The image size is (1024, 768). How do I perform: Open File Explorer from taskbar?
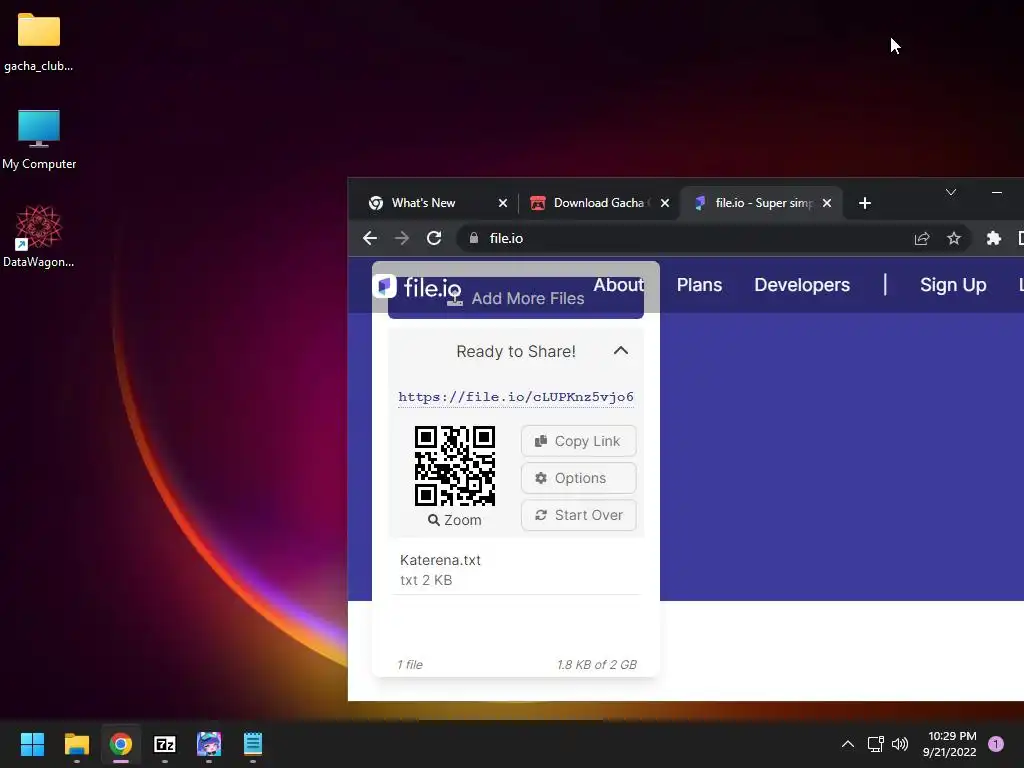click(x=76, y=744)
